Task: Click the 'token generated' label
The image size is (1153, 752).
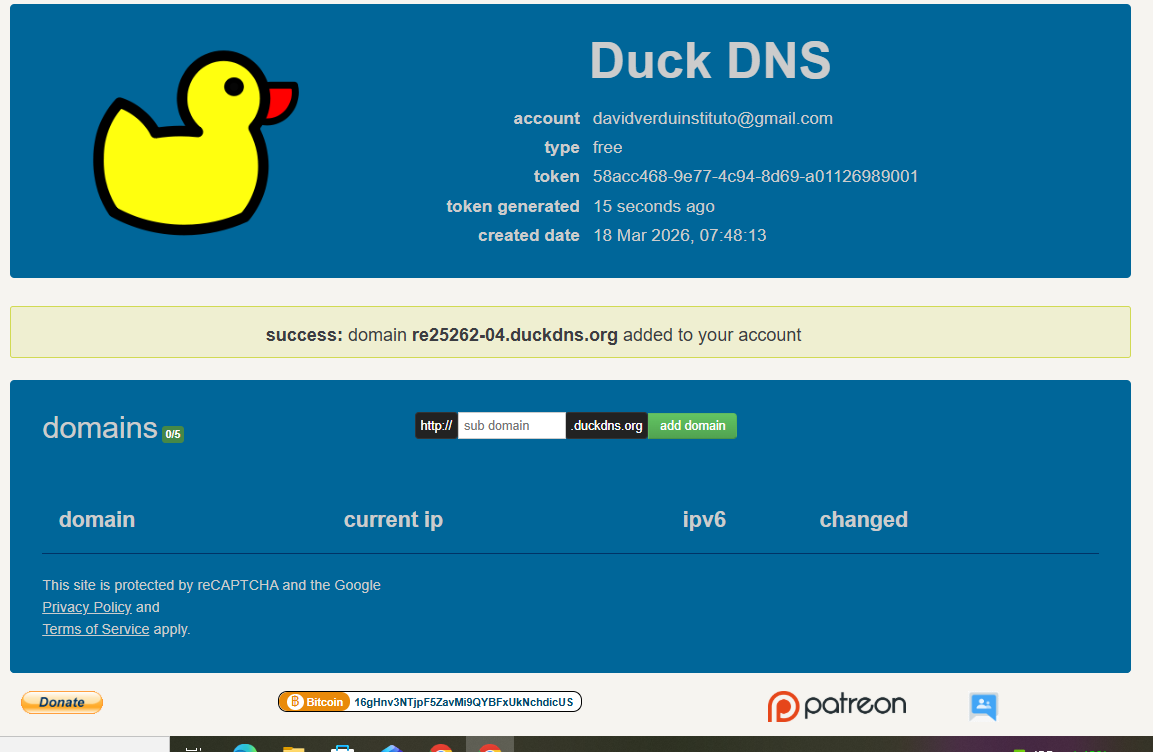Action: coord(513,207)
